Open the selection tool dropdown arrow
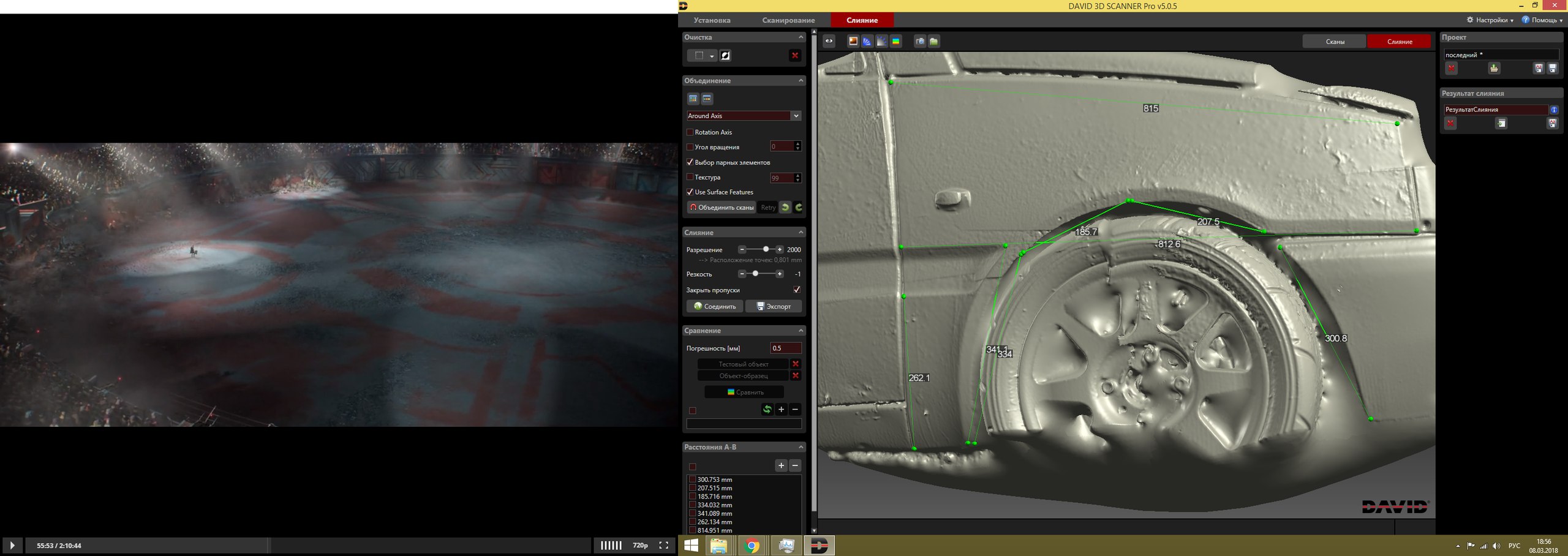This screenshot has width=1568, height=556. pyautogui.click(x=712, y=56)
